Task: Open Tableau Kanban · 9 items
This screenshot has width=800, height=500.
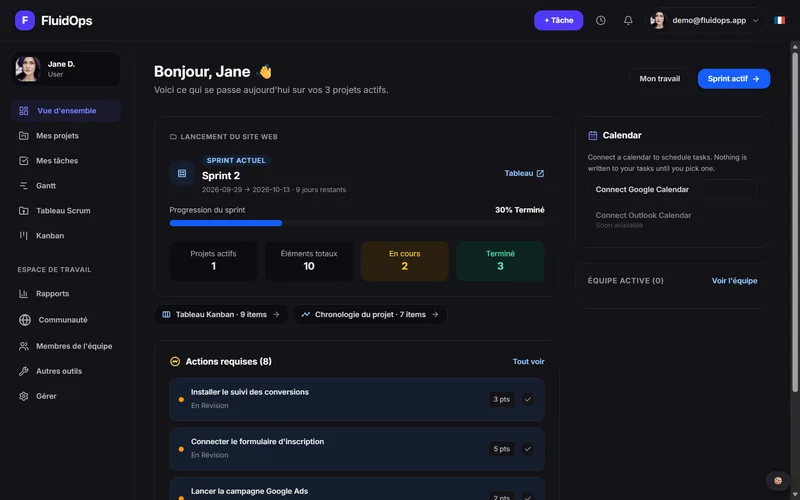Action: pyautogui.click(x=221, y=314)
